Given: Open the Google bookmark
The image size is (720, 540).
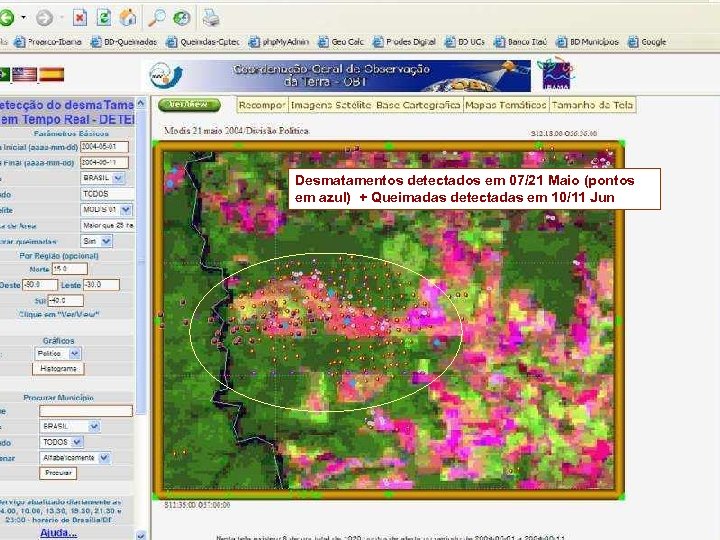Looking at the screenshot, I should pyautogui.click(x=647, y=42).
